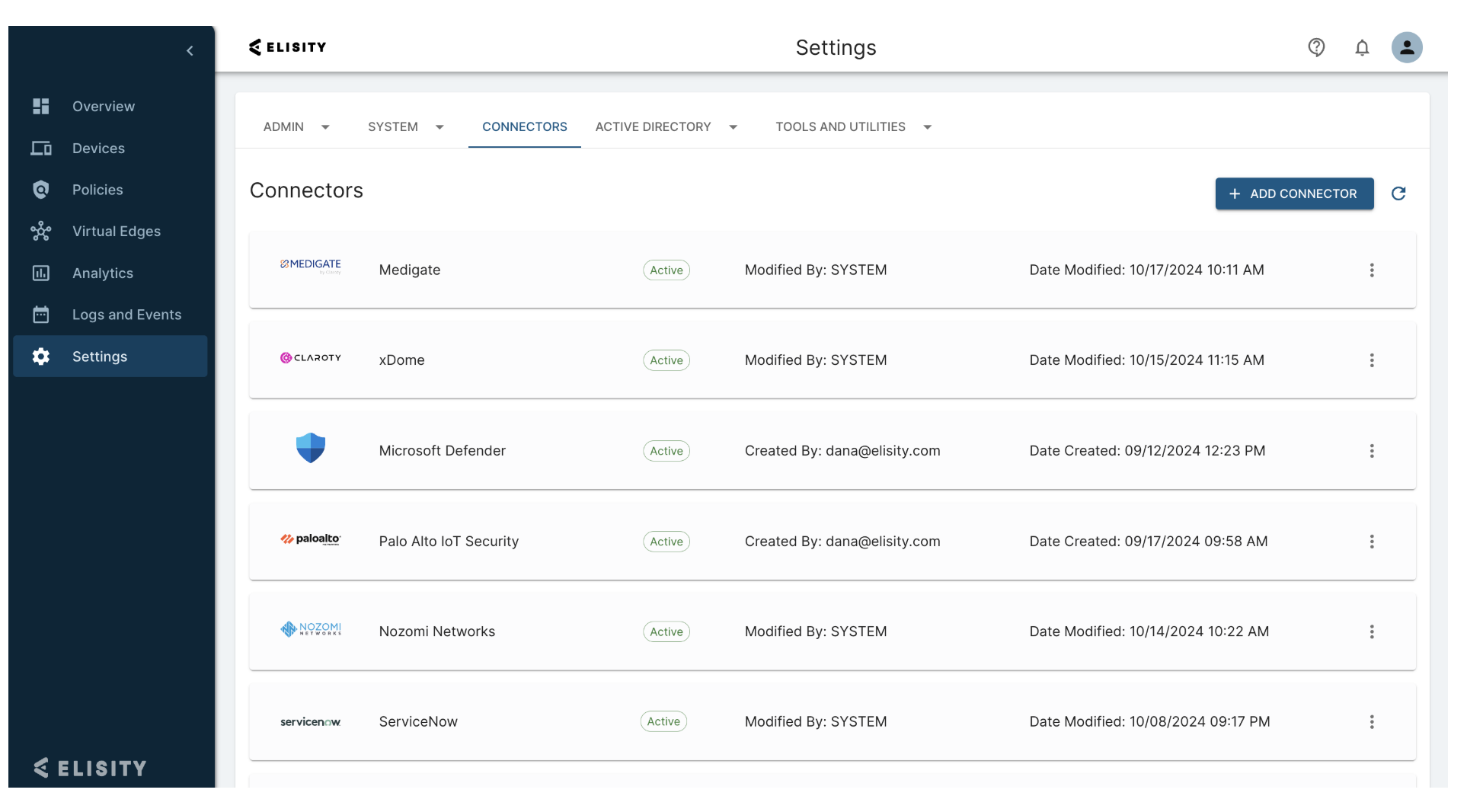Click the Settings sidebar label

coord(100,356)
